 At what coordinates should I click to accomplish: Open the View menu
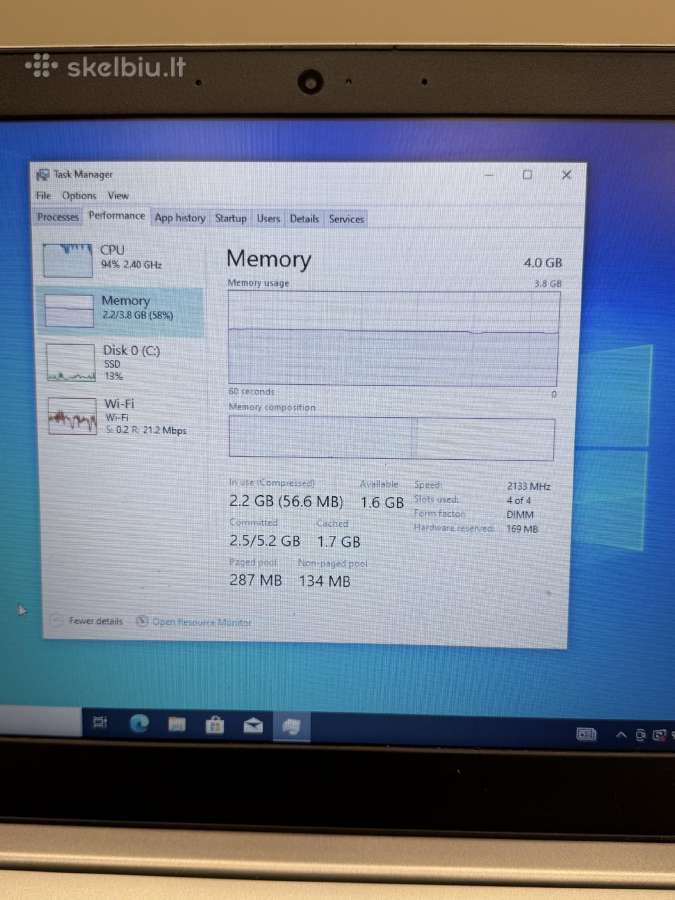pos(118,196)
